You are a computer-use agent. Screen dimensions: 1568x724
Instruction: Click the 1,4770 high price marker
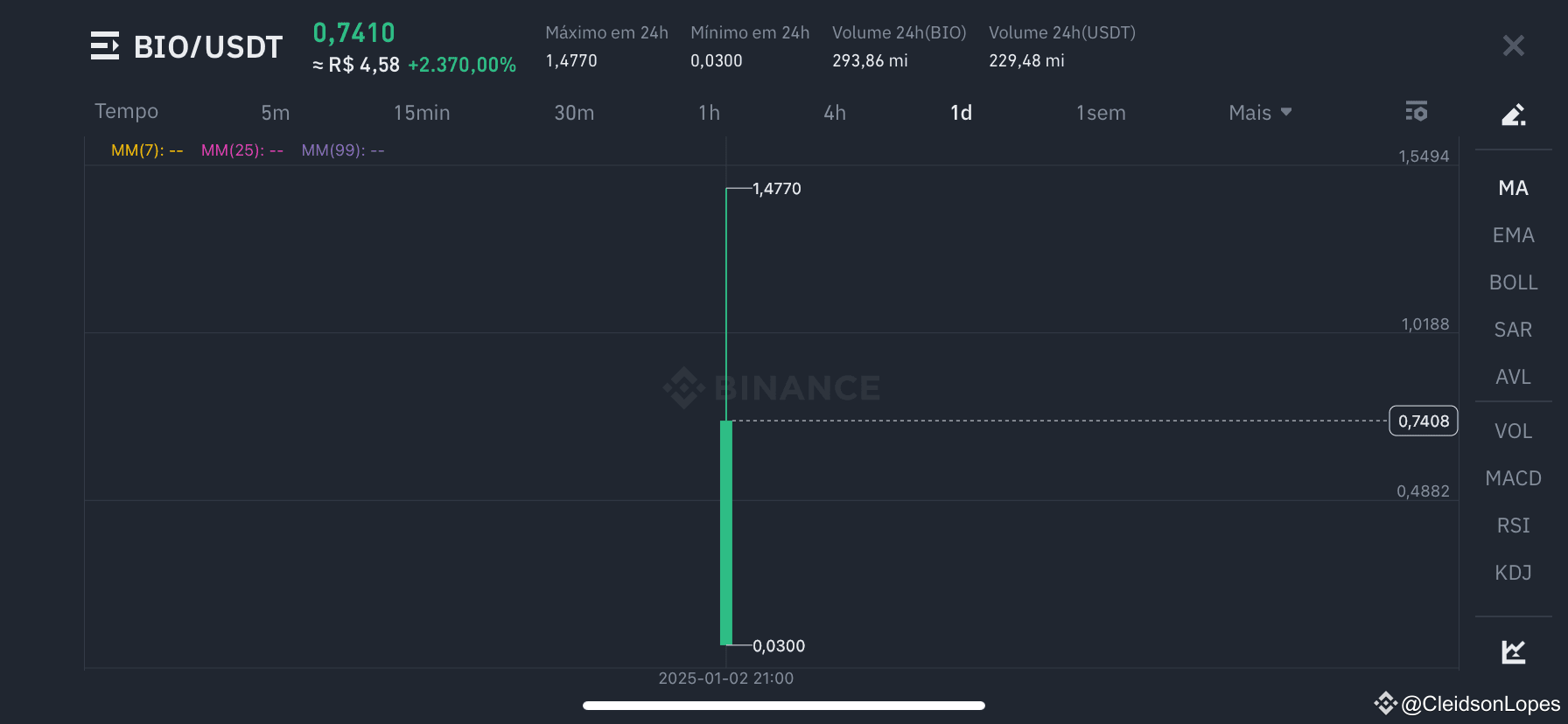777,189
